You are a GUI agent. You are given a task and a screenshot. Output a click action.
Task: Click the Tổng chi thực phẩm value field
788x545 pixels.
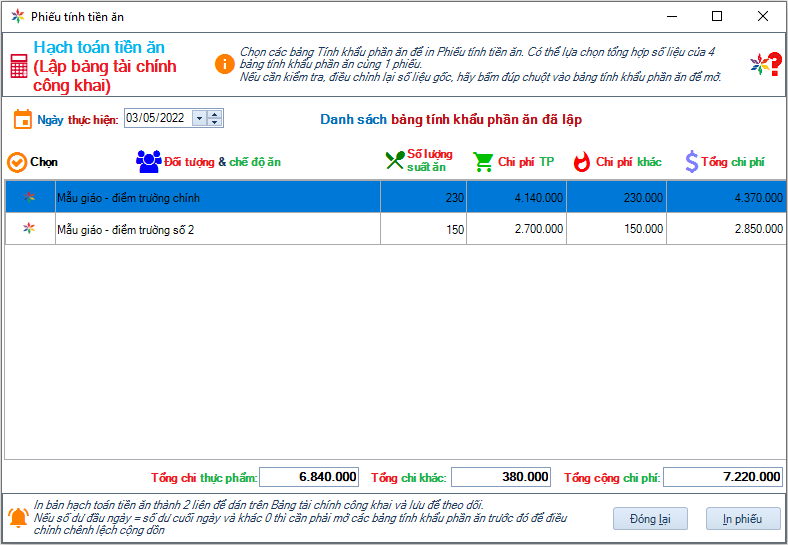point(310,477)
